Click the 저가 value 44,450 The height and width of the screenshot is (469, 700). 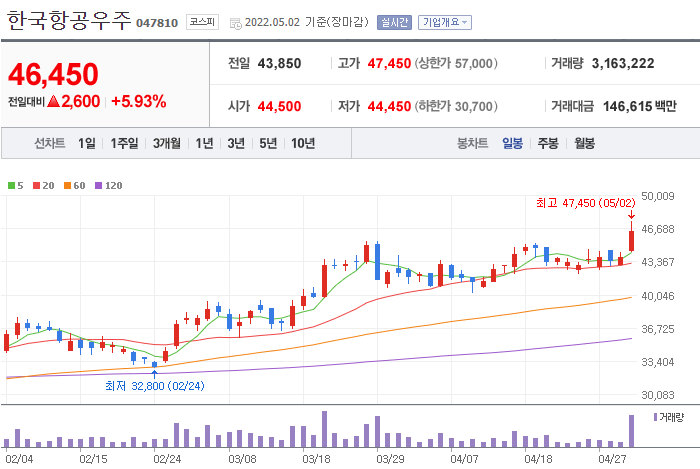[389, 106]
